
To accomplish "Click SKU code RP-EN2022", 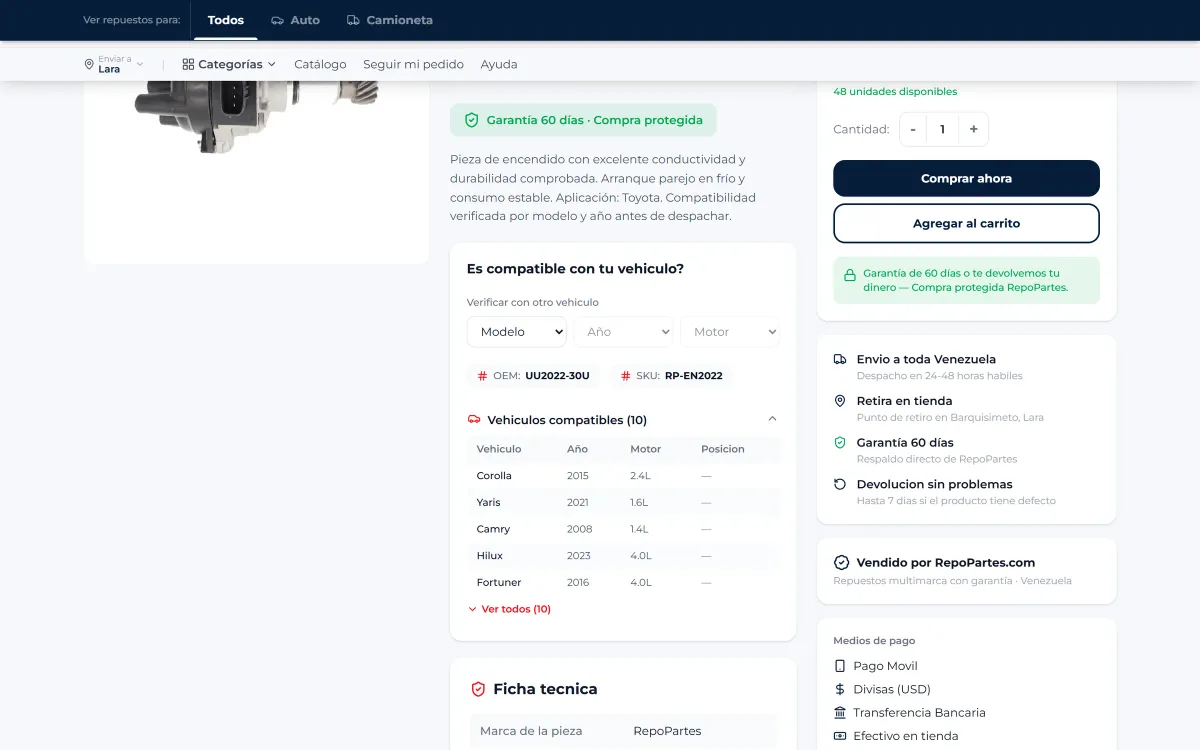I will pyautogui.click(x=693, y=376).
